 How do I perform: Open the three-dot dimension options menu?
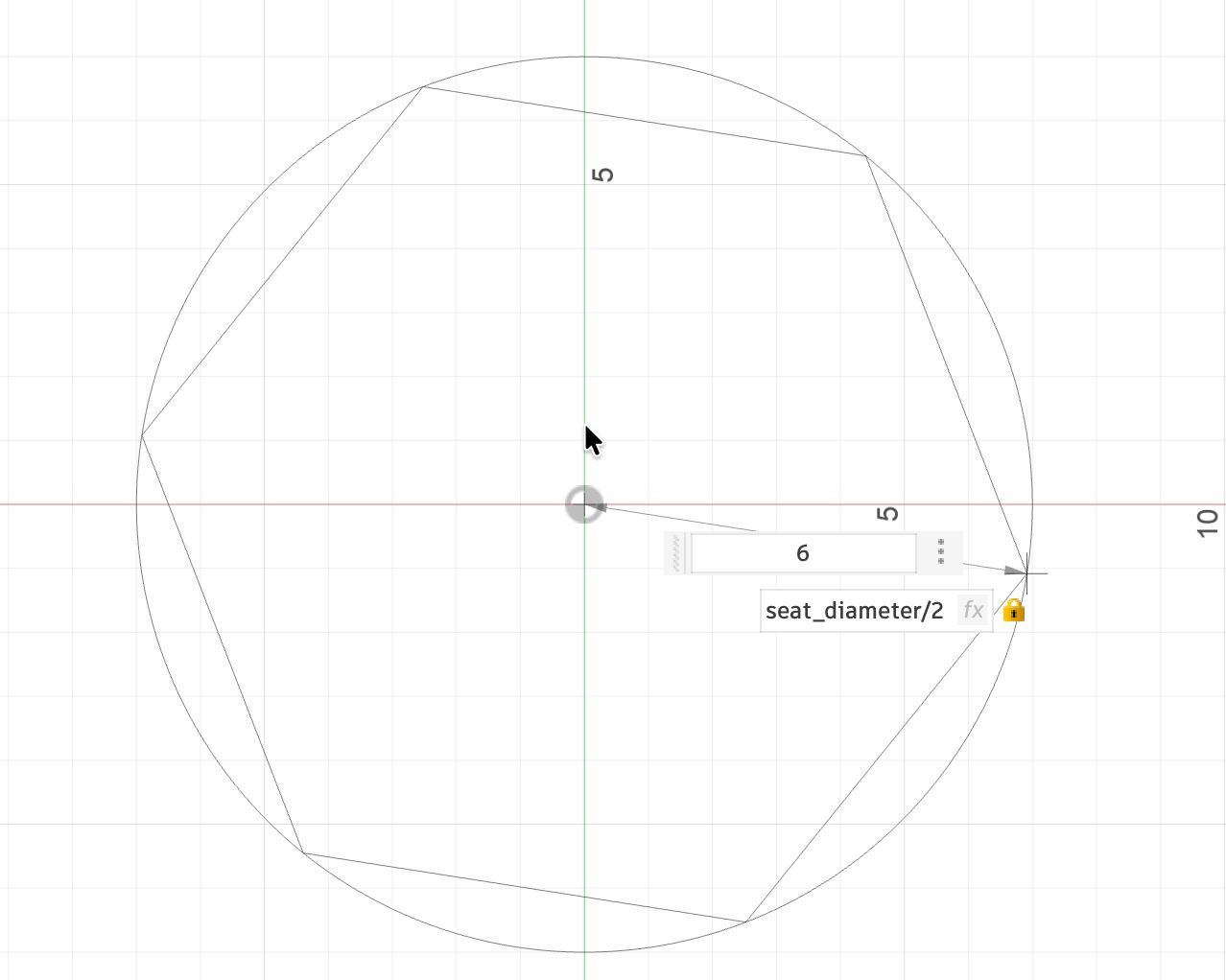tap(941, 552)
